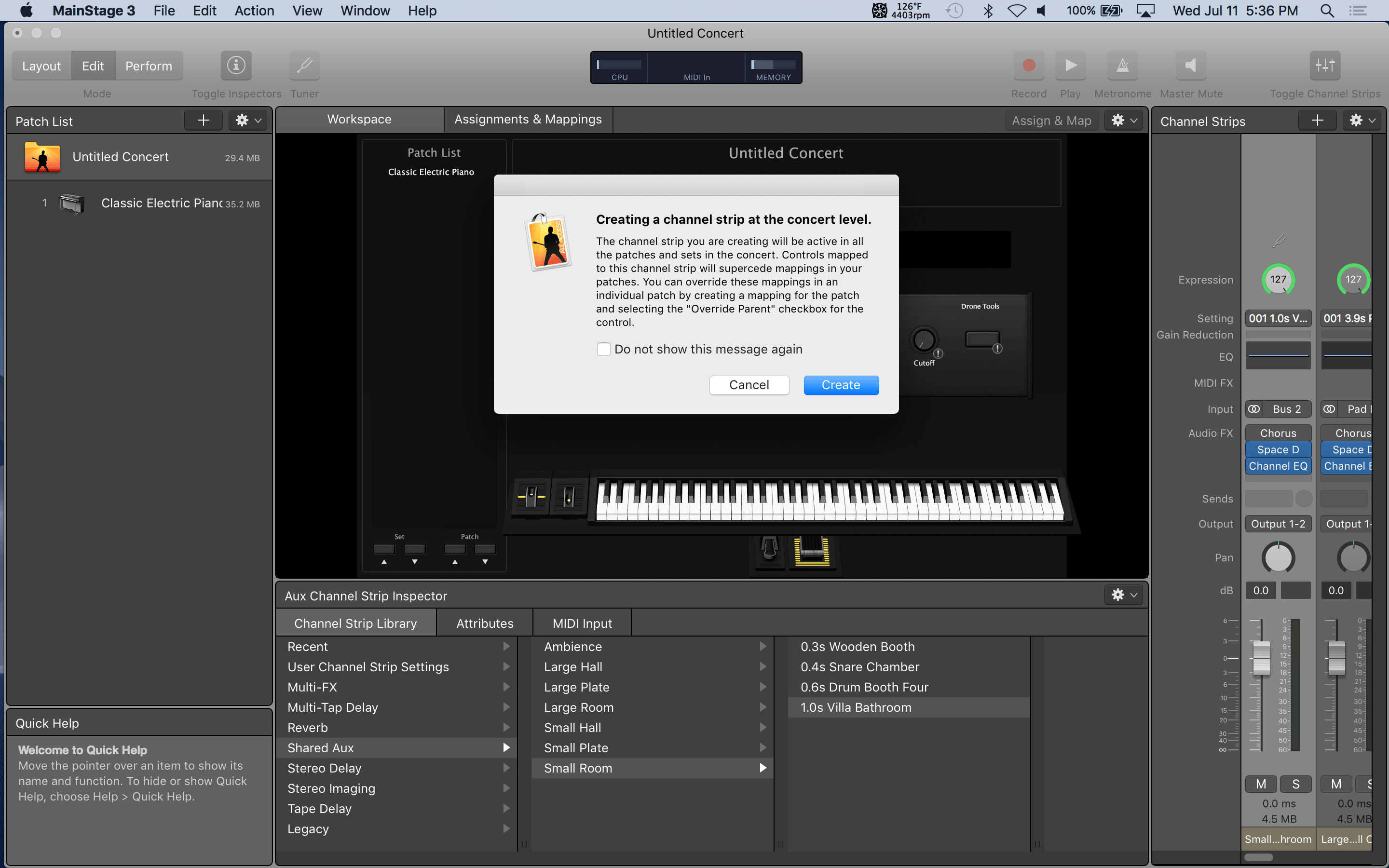1389x868 pixels.
Task: Open the Channel Strip Library tab
Action: point(355,624)
